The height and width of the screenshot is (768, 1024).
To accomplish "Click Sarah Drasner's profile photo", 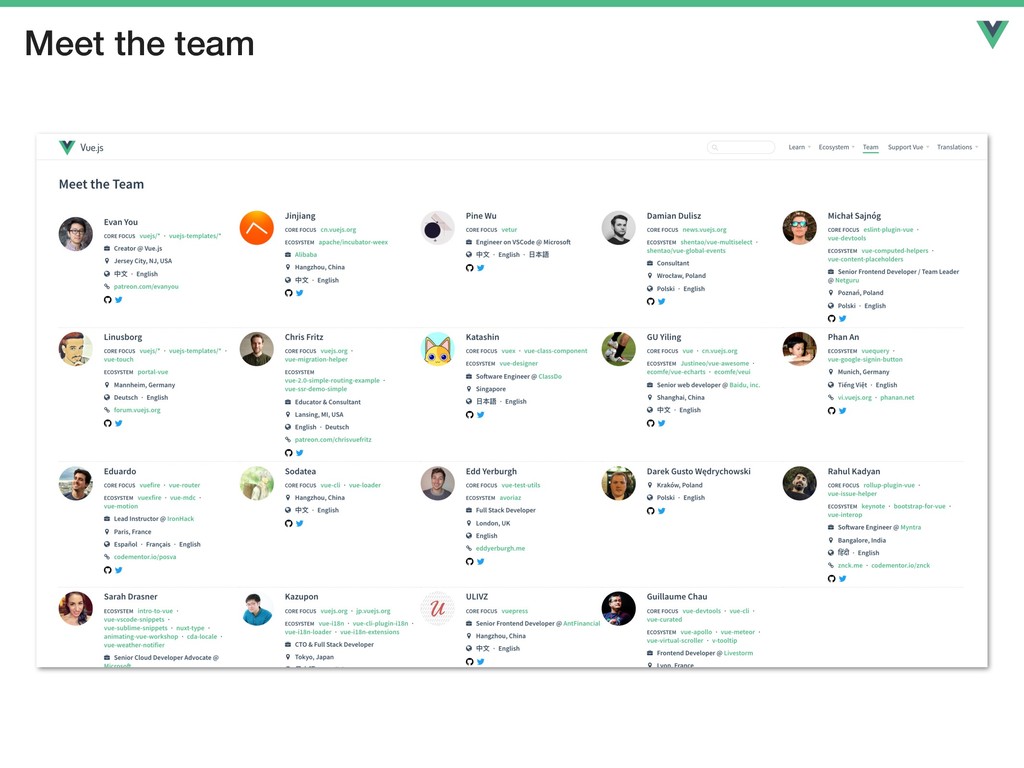I will (76, 608).
